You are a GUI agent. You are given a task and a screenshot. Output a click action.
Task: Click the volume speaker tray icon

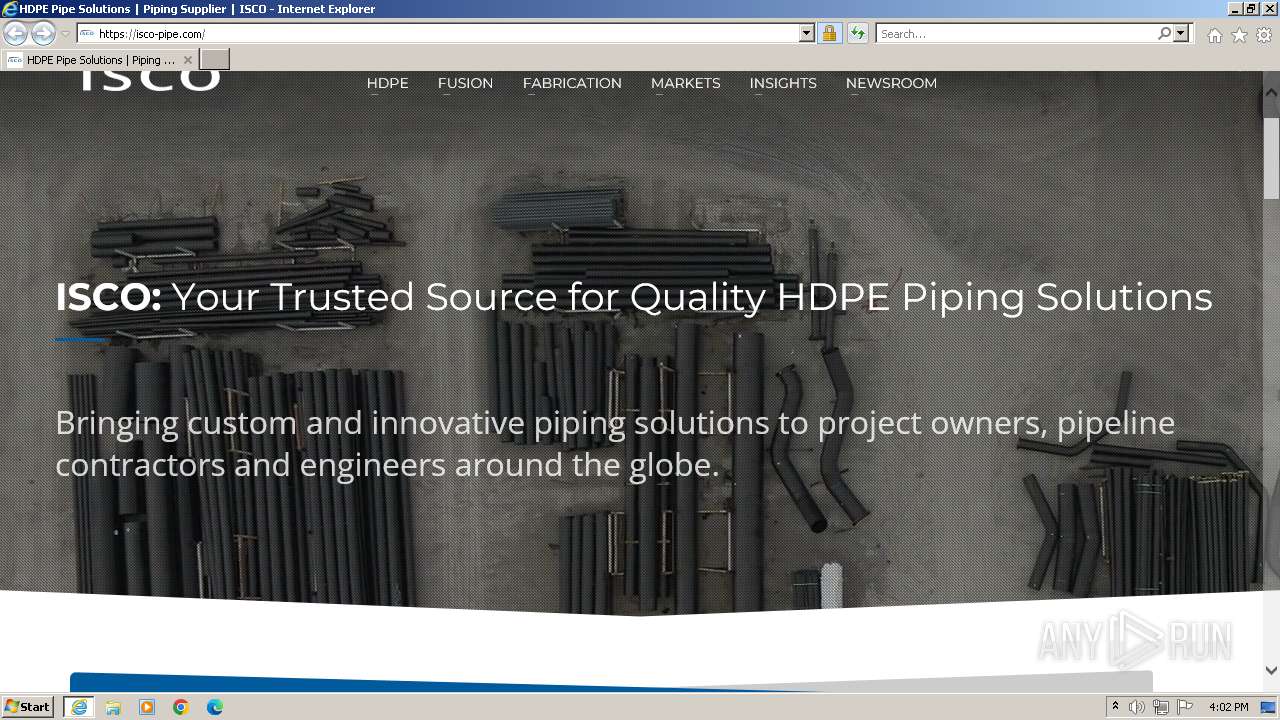tap(1137, 707)
